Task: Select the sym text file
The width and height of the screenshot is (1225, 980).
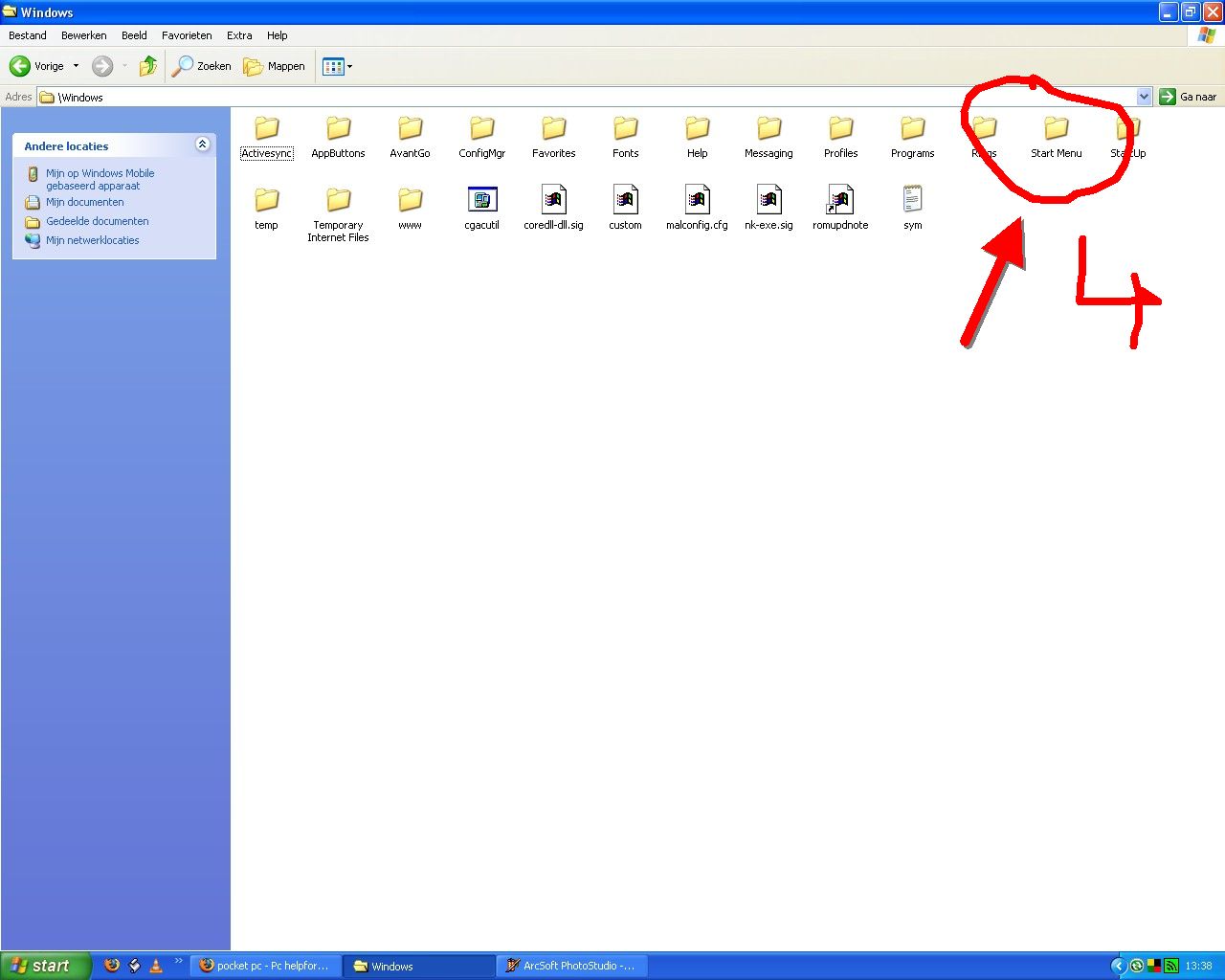Action: click(912, 209)
